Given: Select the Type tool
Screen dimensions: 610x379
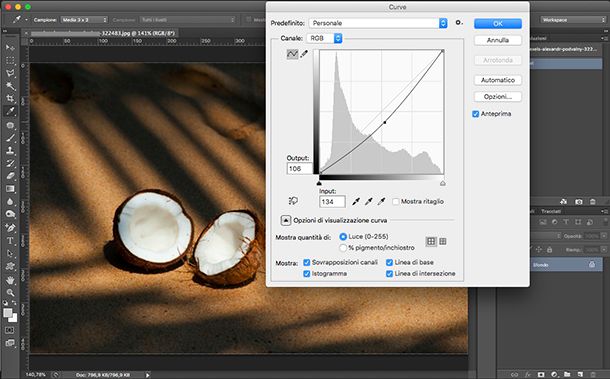Looking at the screenshot, I should tap(10, 241).
